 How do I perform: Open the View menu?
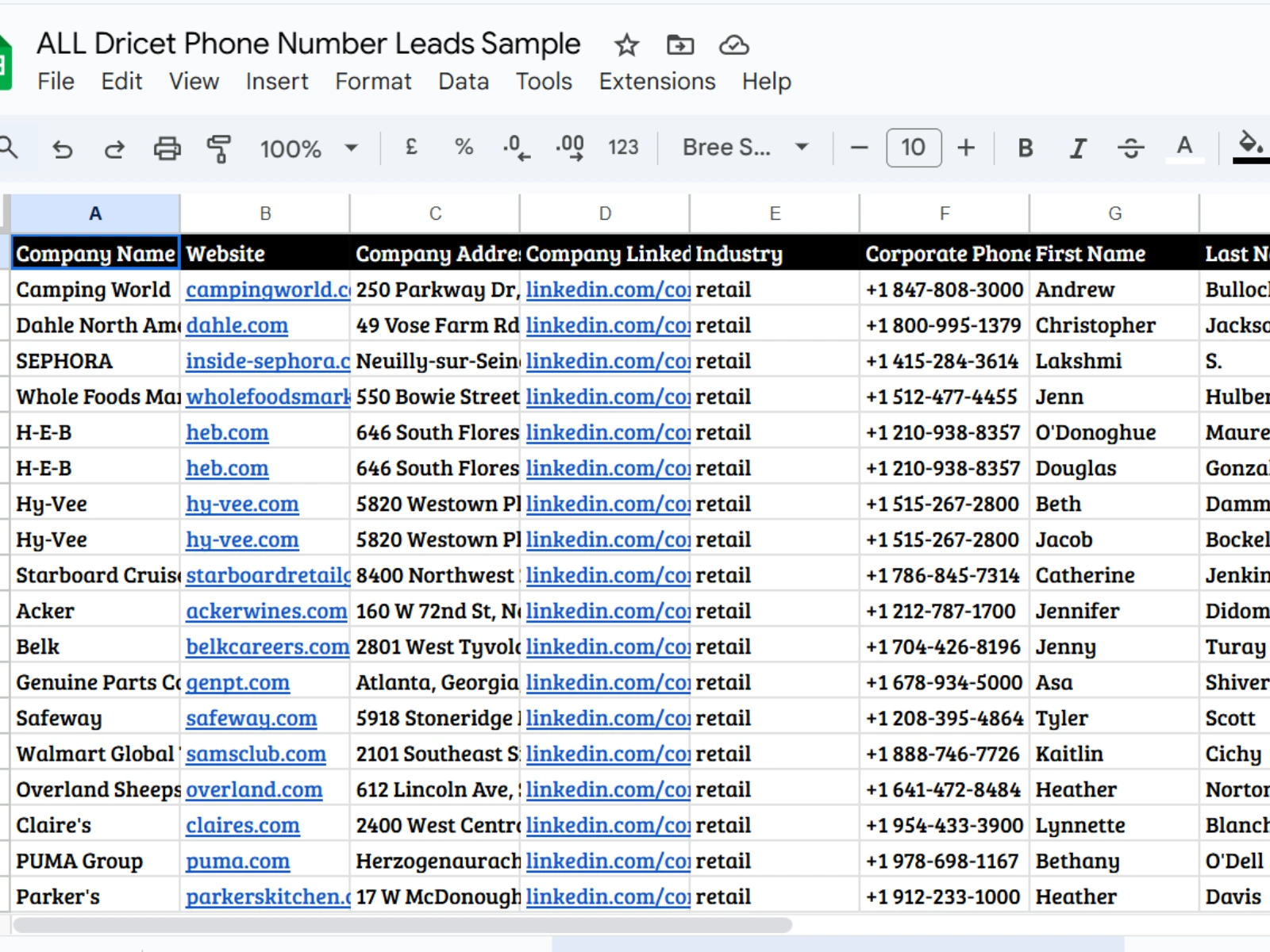[x=194, y=82]
